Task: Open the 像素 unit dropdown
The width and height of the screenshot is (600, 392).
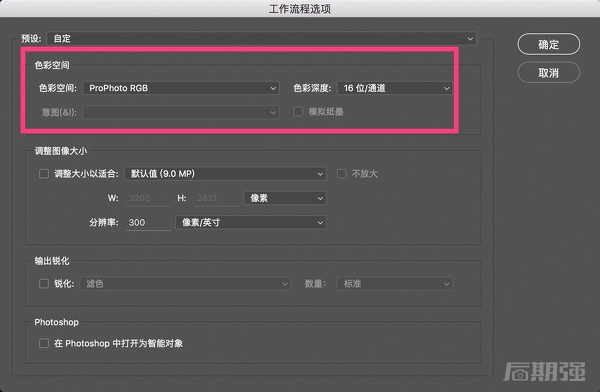Action: pos(285,198)
